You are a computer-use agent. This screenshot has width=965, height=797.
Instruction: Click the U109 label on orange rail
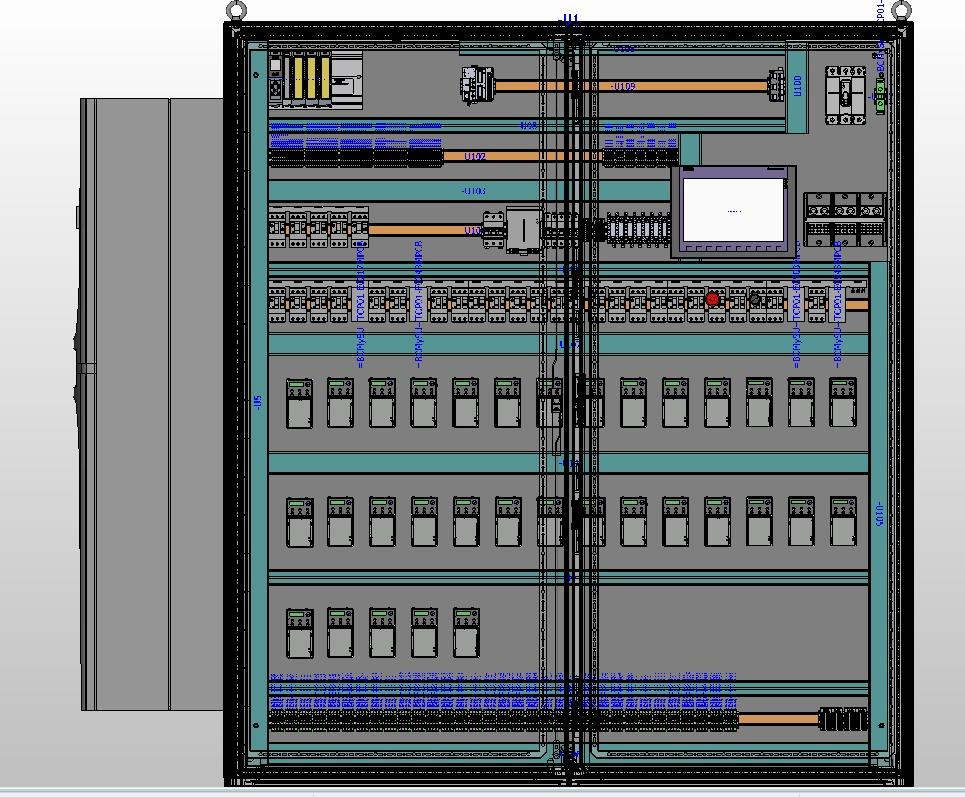623,87
